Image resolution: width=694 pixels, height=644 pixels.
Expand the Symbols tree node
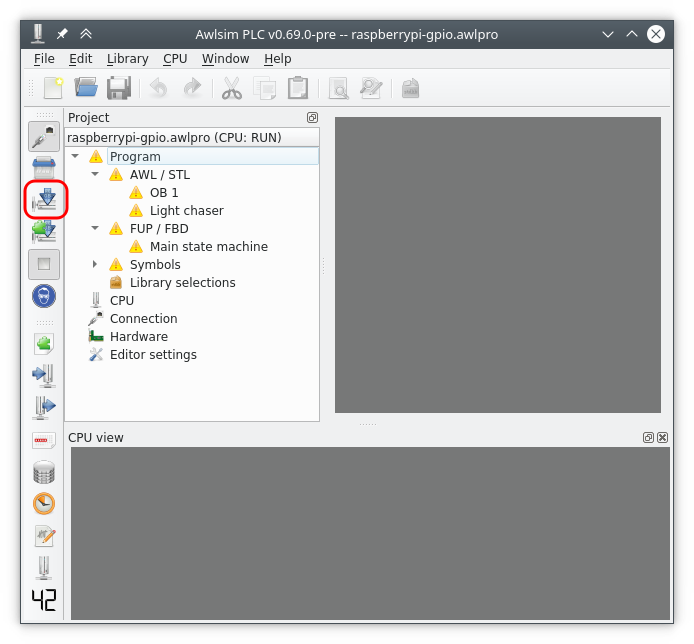point(95,264)
